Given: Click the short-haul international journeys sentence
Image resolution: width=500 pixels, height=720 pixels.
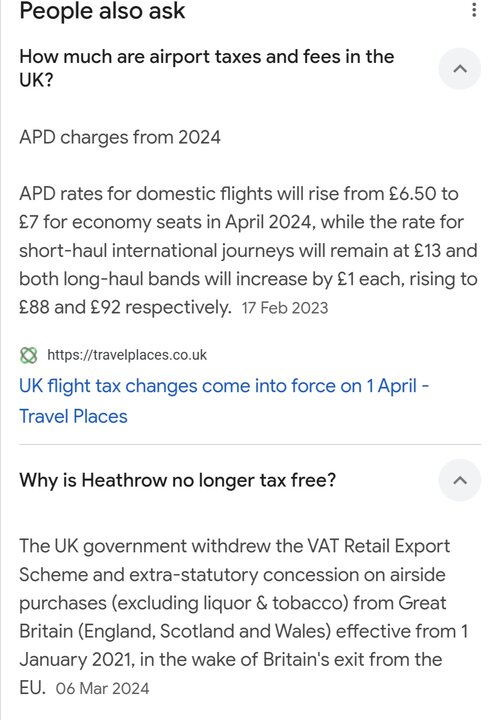Looking at the screenshot, I should (x=248, y=251).
